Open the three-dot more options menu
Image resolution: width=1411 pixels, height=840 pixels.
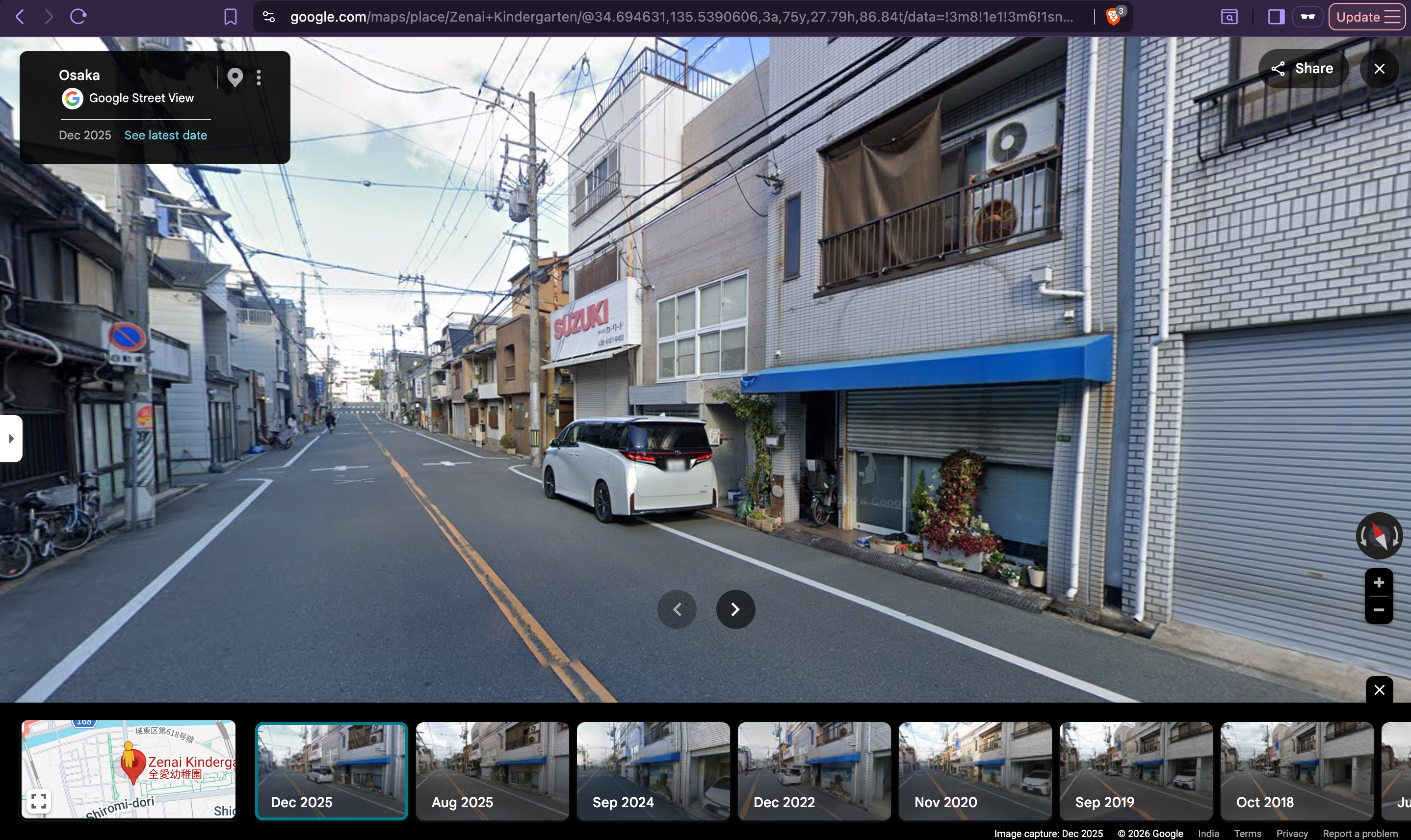tap(259, 78)
